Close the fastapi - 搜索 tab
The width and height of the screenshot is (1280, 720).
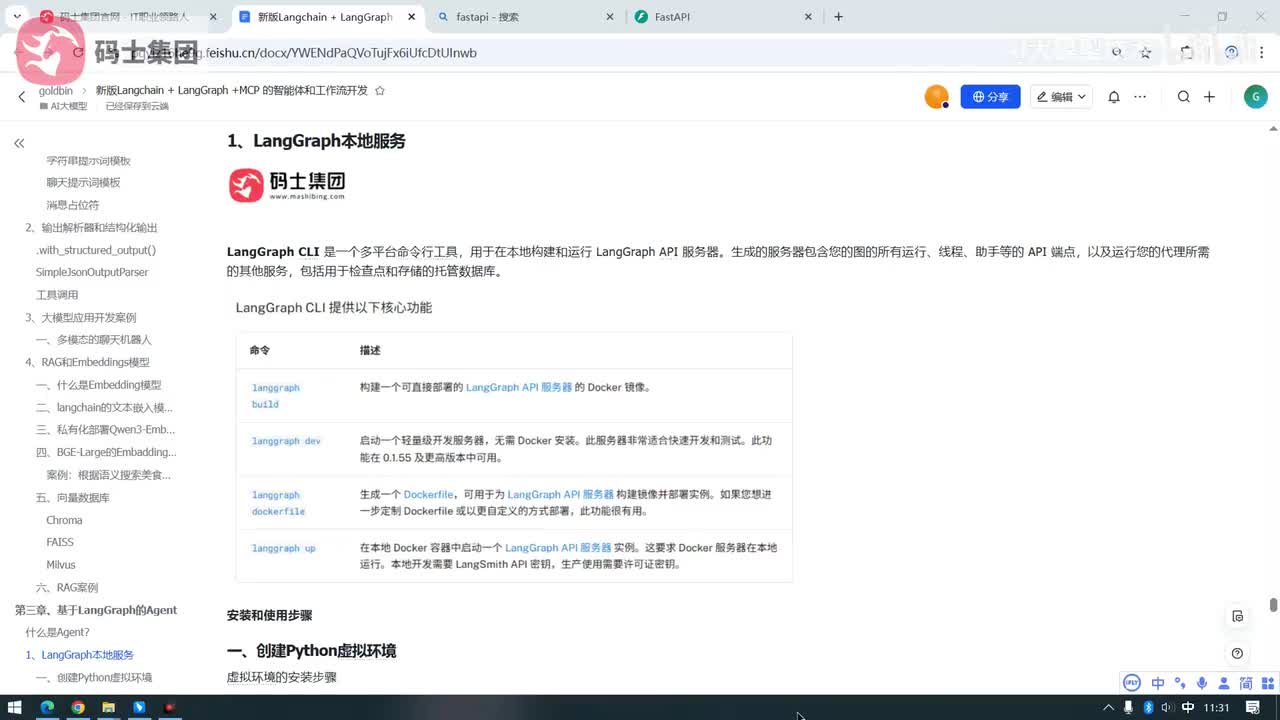(x=610, y=17)
